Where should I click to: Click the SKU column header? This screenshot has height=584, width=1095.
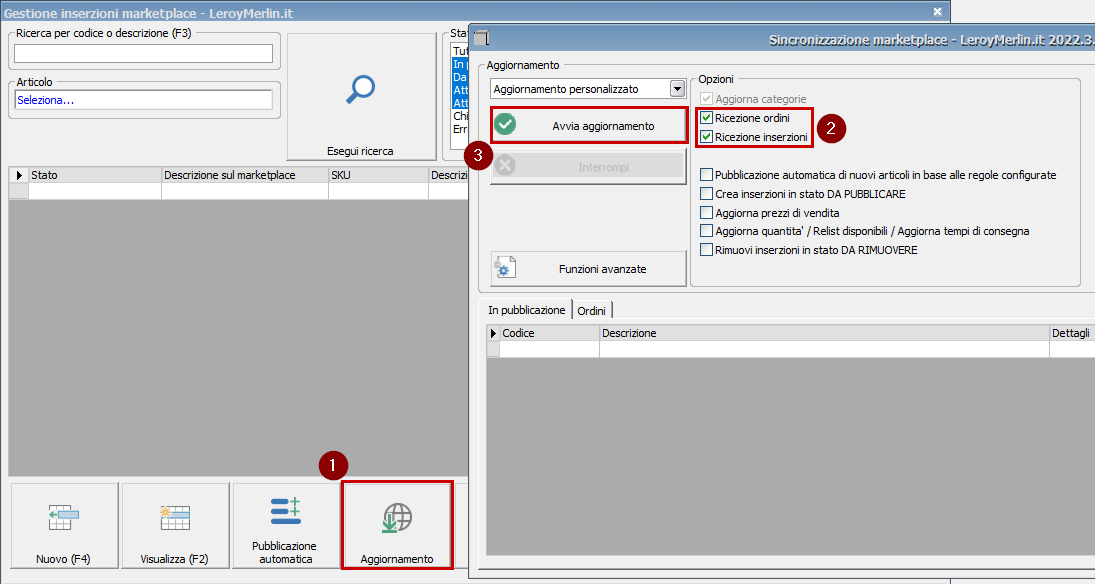(379, 175)
